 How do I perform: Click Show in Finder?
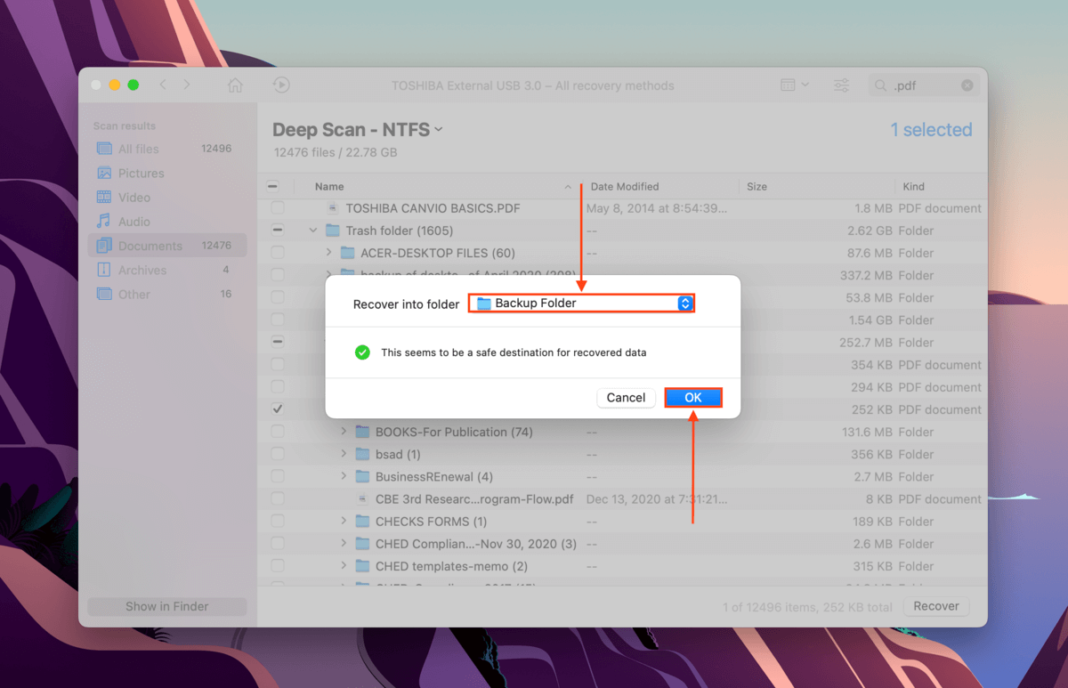click(x=167, y=606)
